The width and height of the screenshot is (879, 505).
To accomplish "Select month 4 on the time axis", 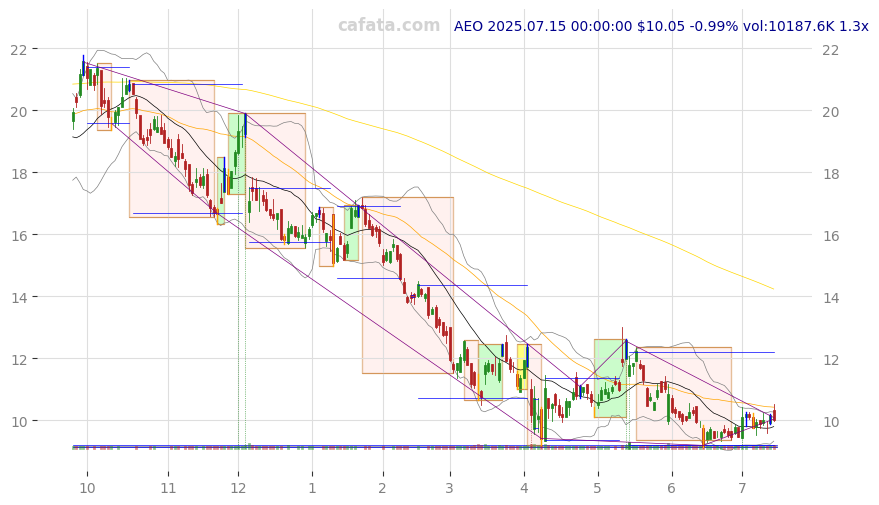I will click(524, 488).
